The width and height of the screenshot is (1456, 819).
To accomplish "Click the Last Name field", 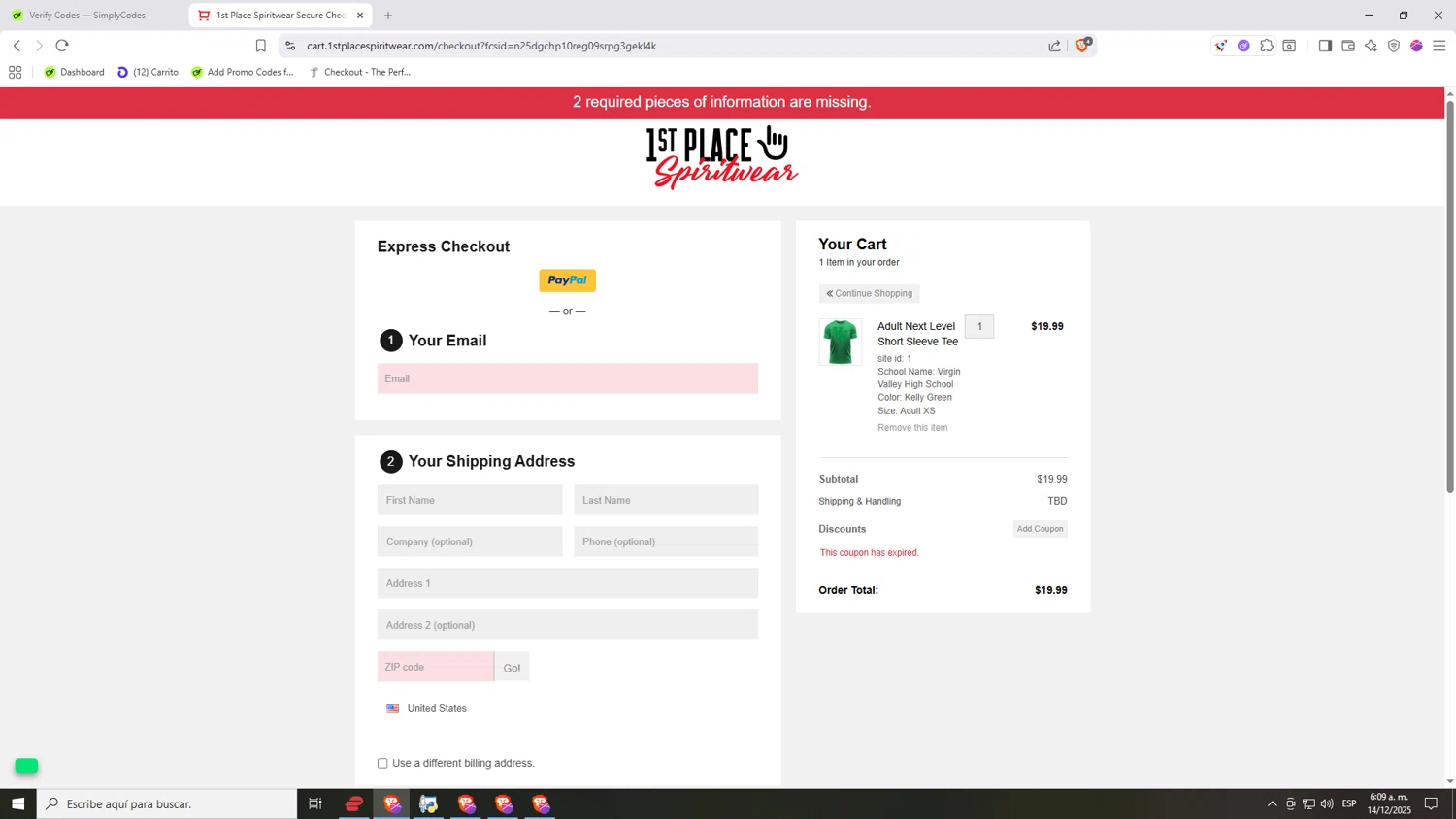I will pyautogui.click(x=666, y=500).
